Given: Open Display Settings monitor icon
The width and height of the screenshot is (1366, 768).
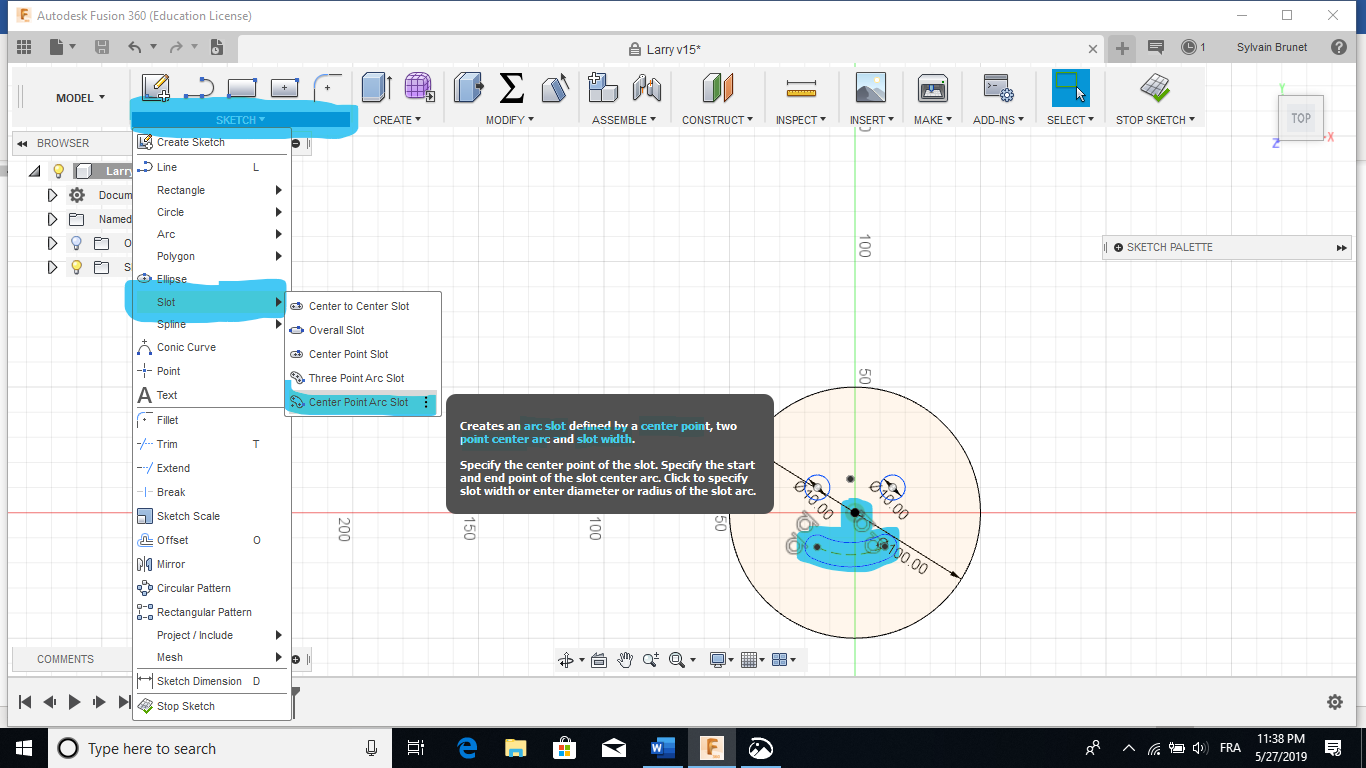Looking at the screenshot, I should click(717, 660).
